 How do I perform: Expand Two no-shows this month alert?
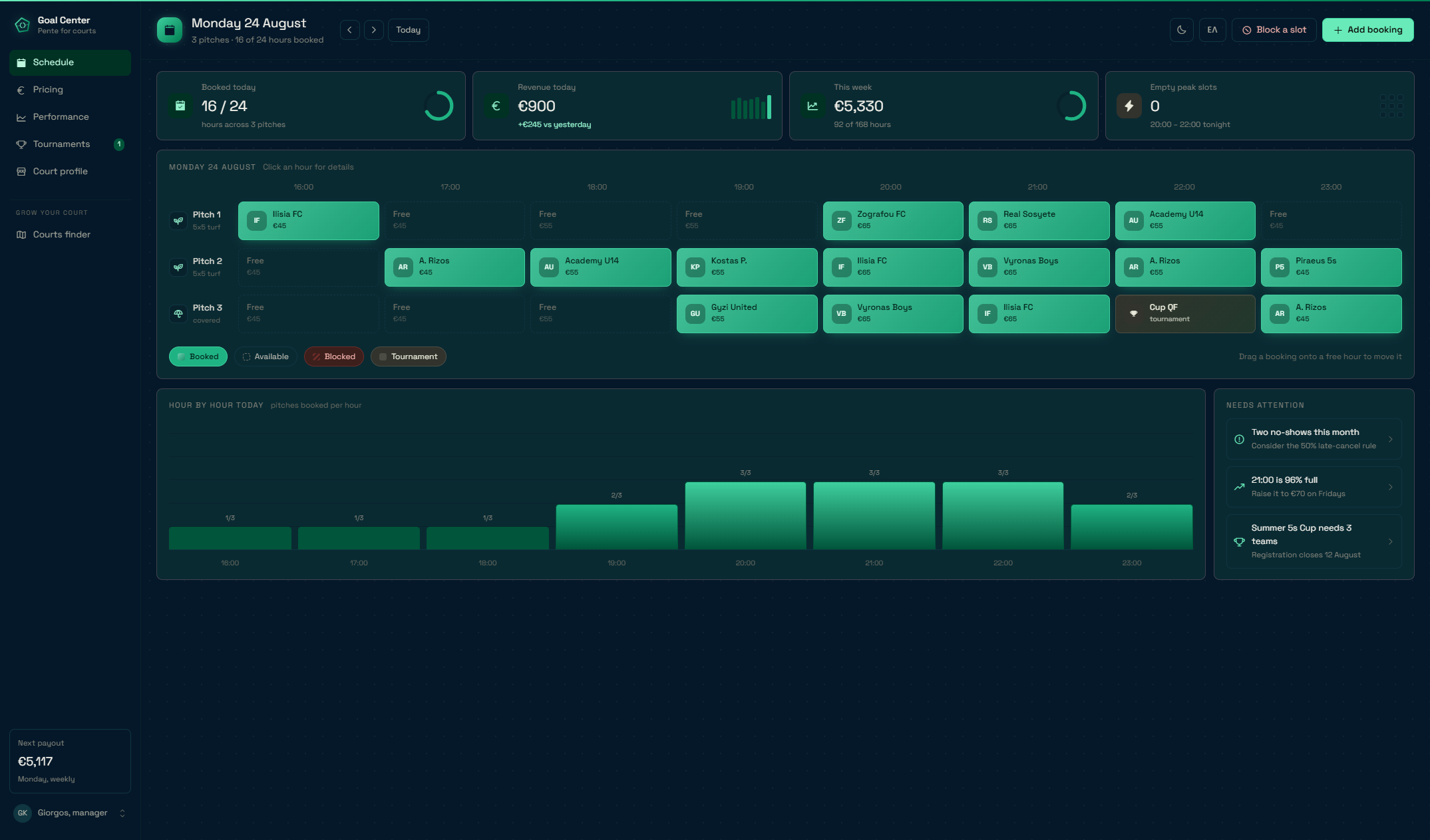1314,439
